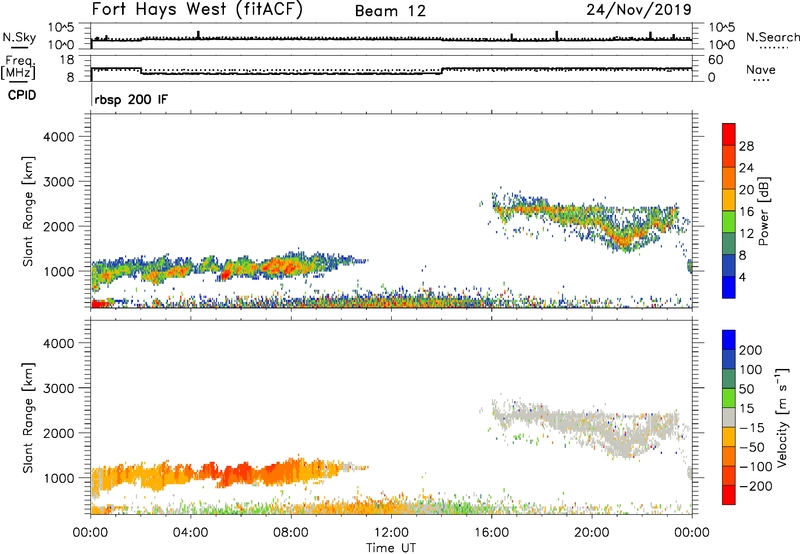Click the blue bottom segment of the power color bar
Screen dimensions: 800x554
729,287
